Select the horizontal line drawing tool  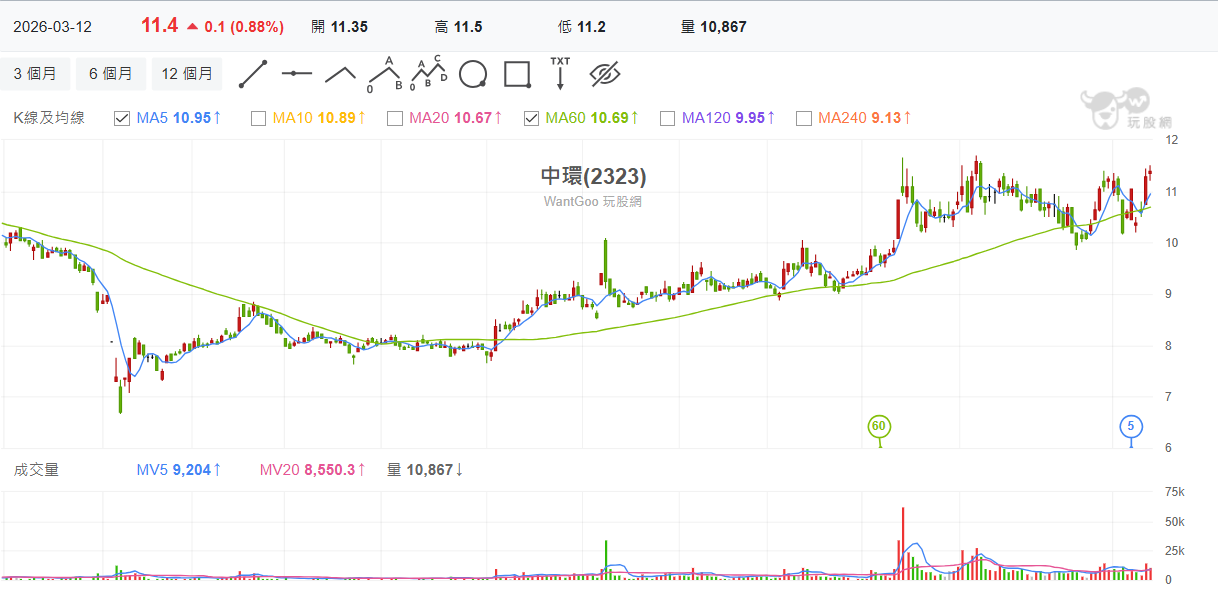[x=297, y=74]
